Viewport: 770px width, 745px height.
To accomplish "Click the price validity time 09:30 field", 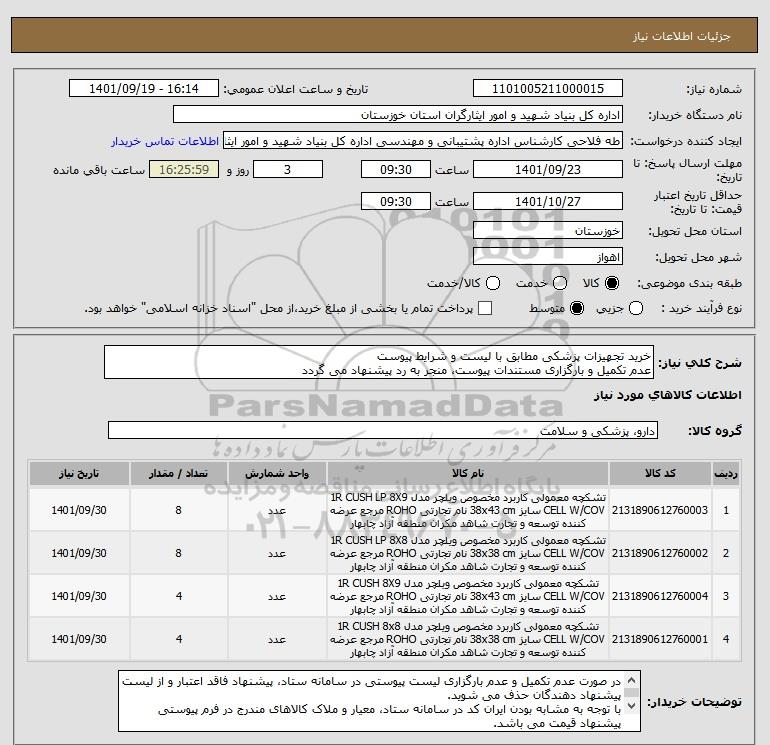I will (x=396, y=201).
